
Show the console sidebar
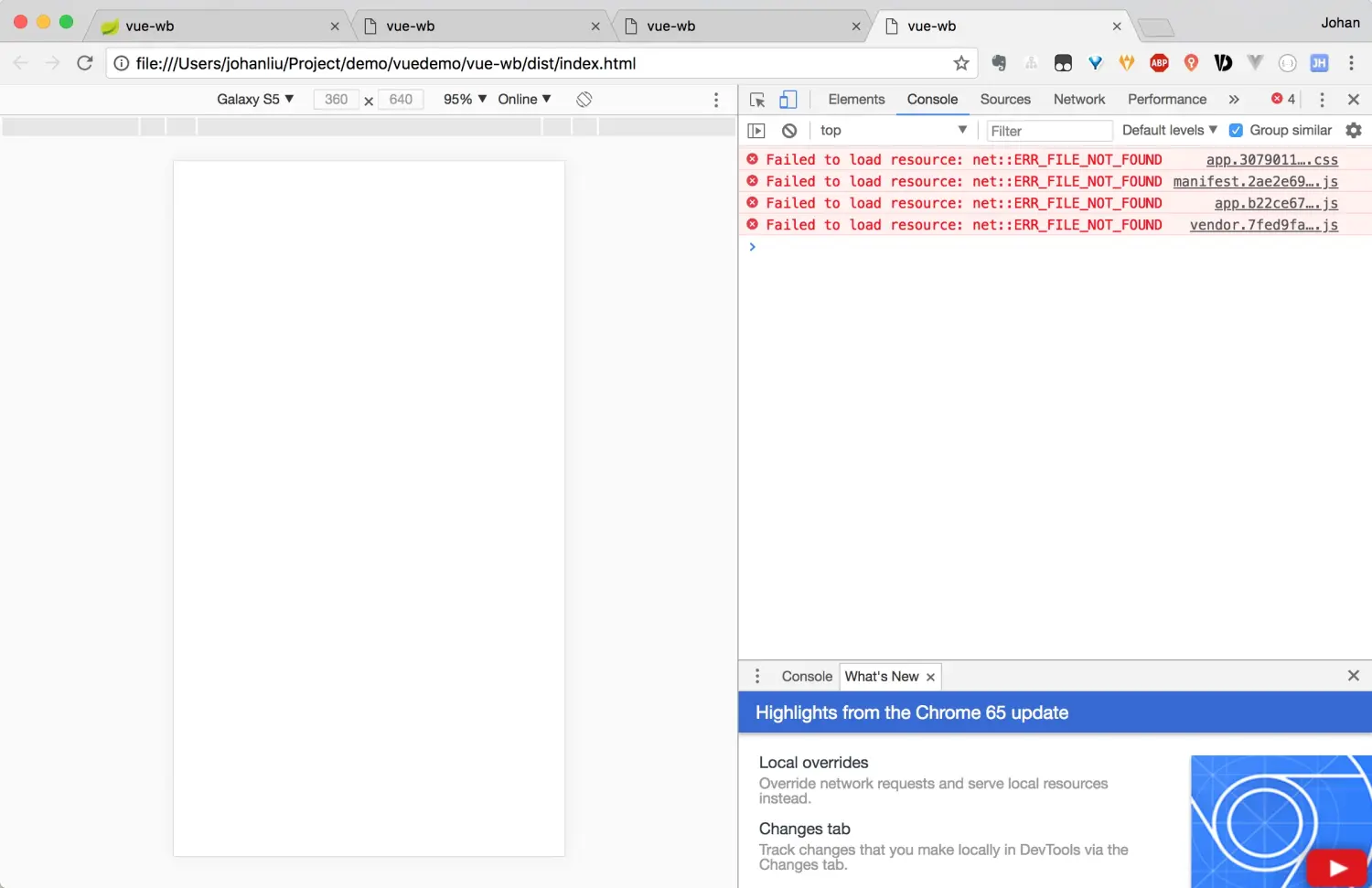pyautogui.click(x=756, y=131)
